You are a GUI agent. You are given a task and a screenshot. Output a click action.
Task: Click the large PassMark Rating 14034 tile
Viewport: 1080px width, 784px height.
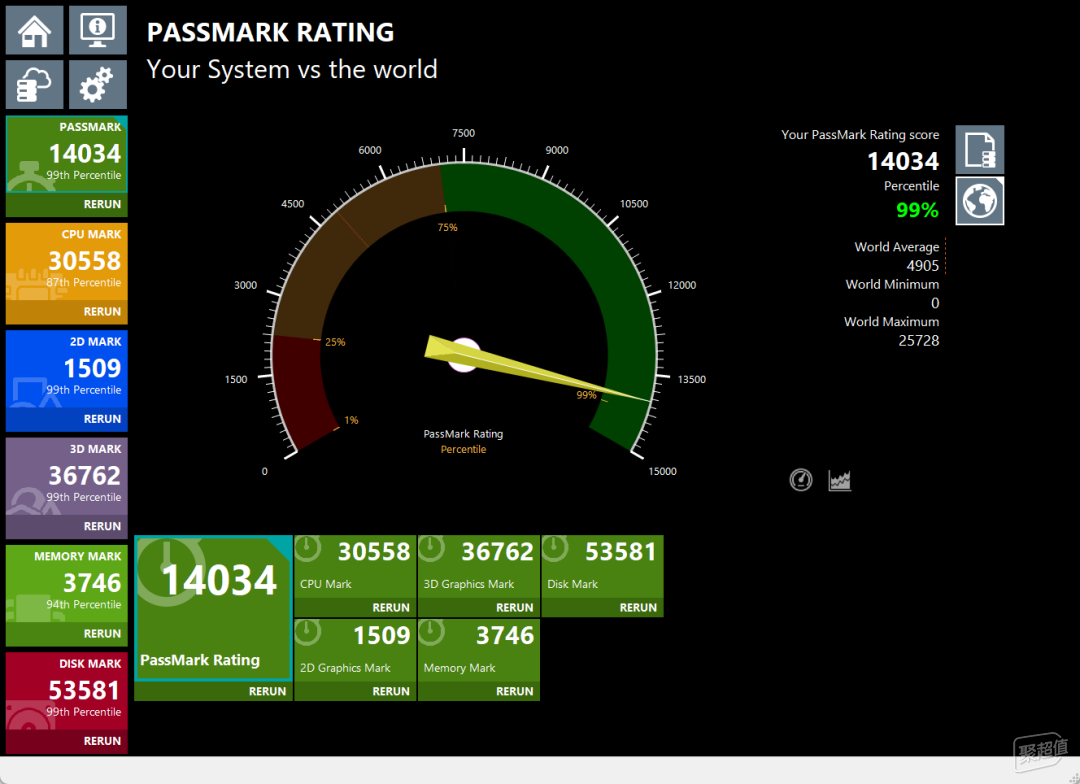point(214,608)
